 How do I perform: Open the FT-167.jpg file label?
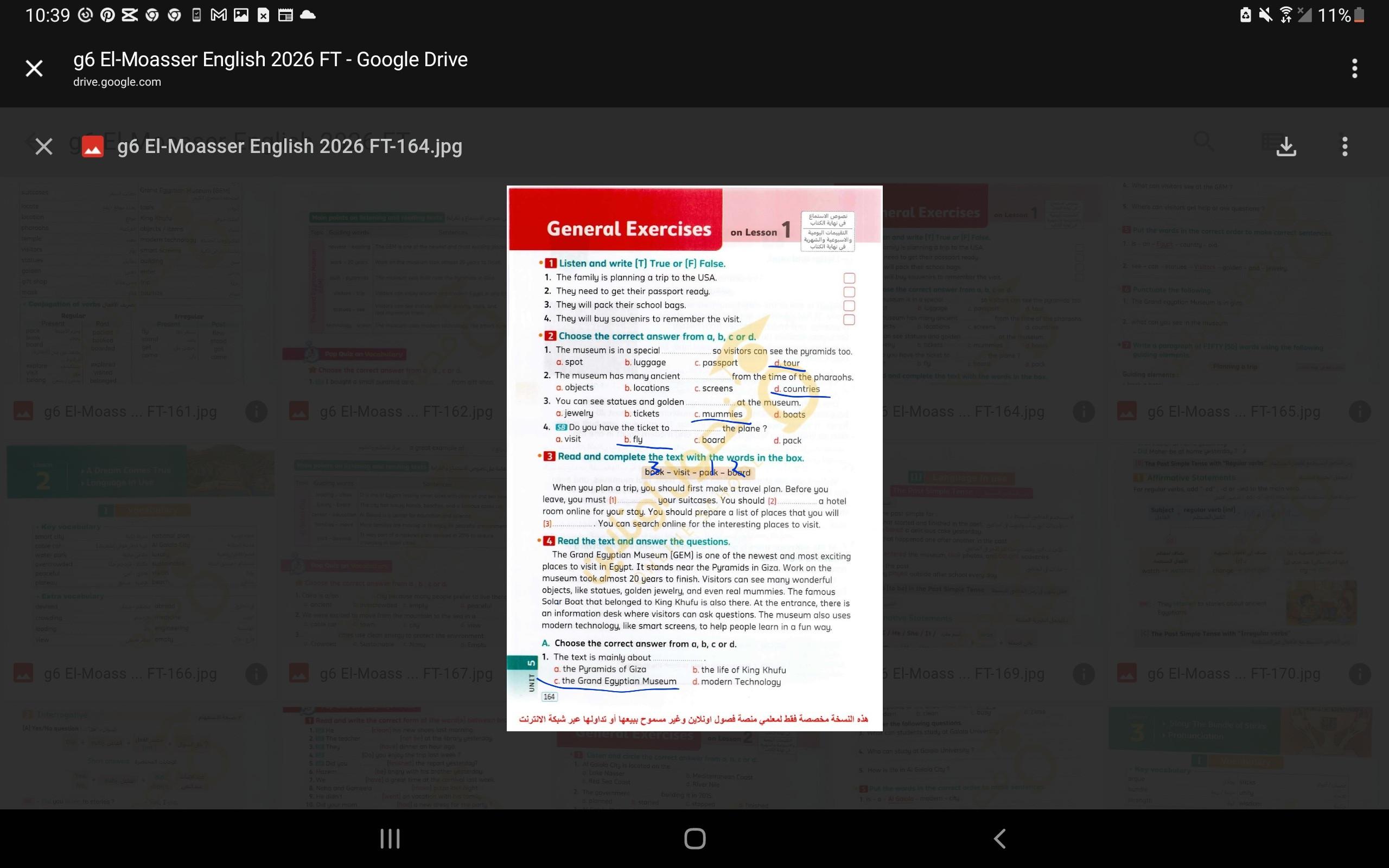[x=406, y=673]
